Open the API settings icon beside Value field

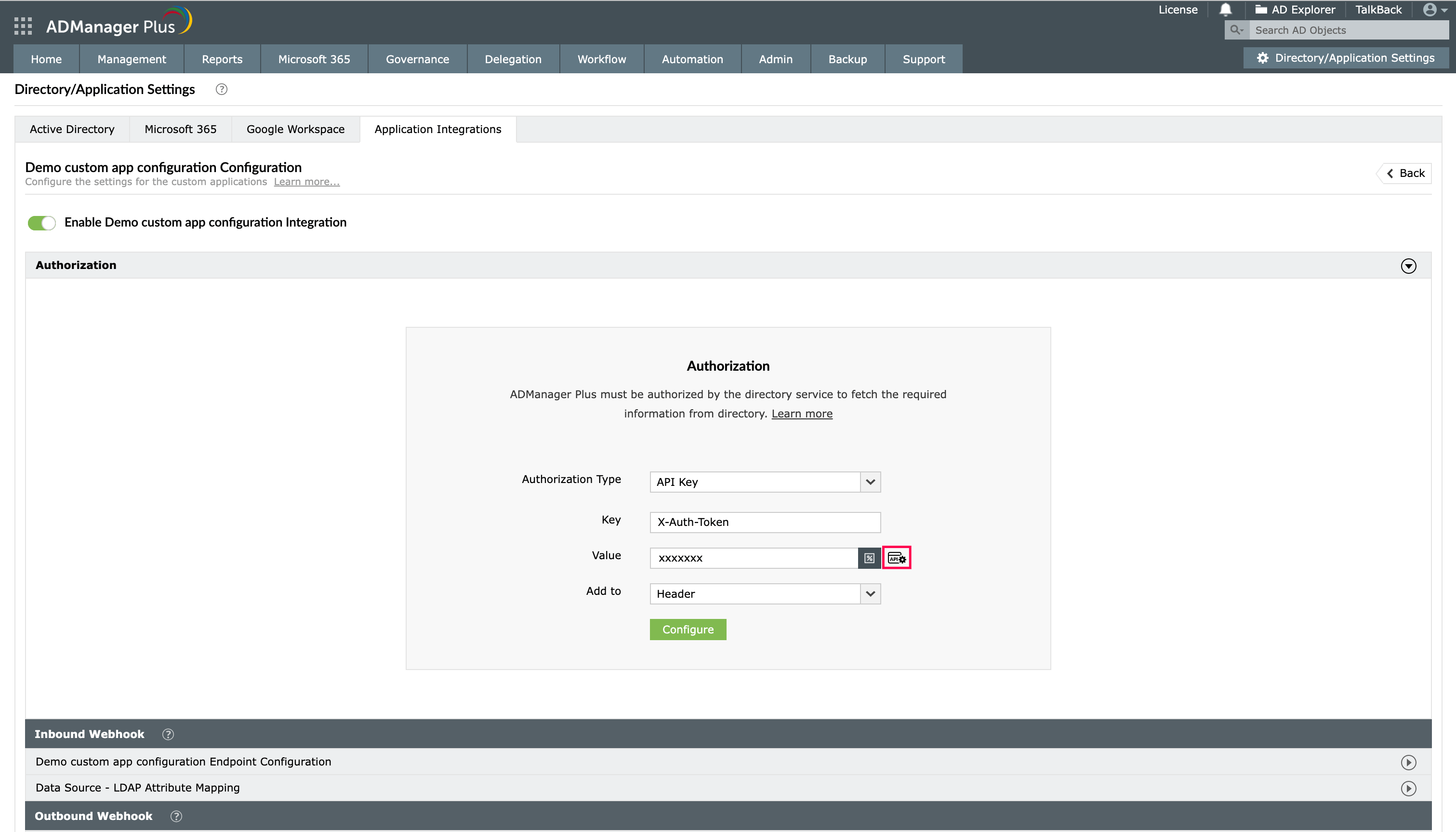click(x=897, y=557)
